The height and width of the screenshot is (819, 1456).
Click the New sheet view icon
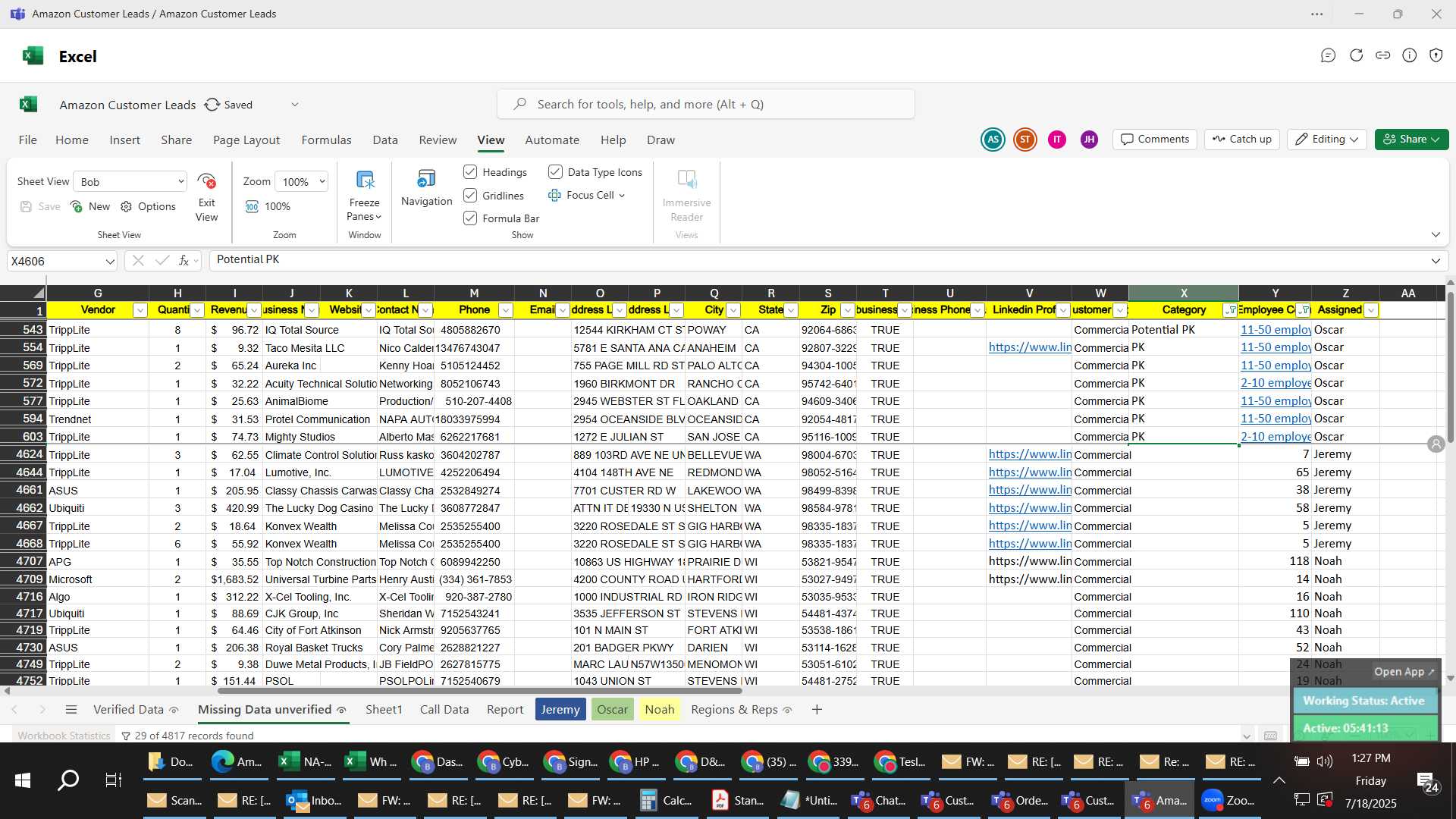(77, 206)
